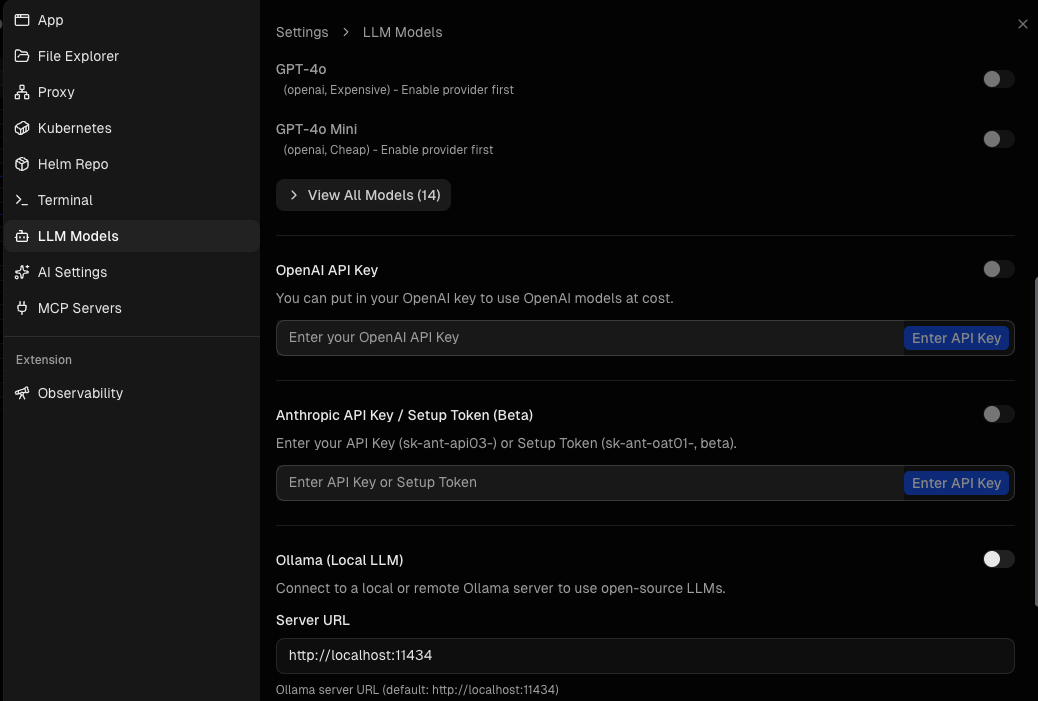Toggle the Anthropic API Key provider switch
The height and width of the screenshot is (701, 1038).
(998, 414)
